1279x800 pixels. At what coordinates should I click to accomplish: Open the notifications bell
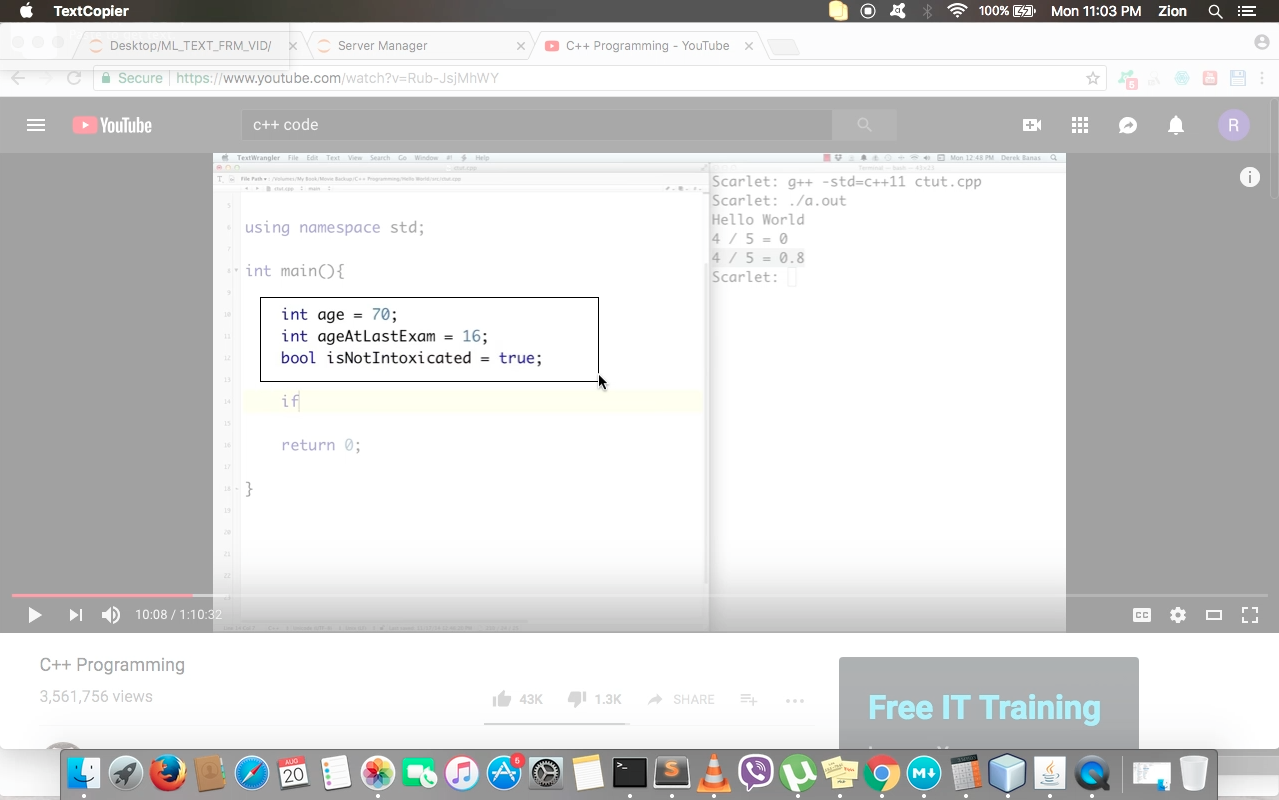pyautogui.click(x=1176, y=125)
